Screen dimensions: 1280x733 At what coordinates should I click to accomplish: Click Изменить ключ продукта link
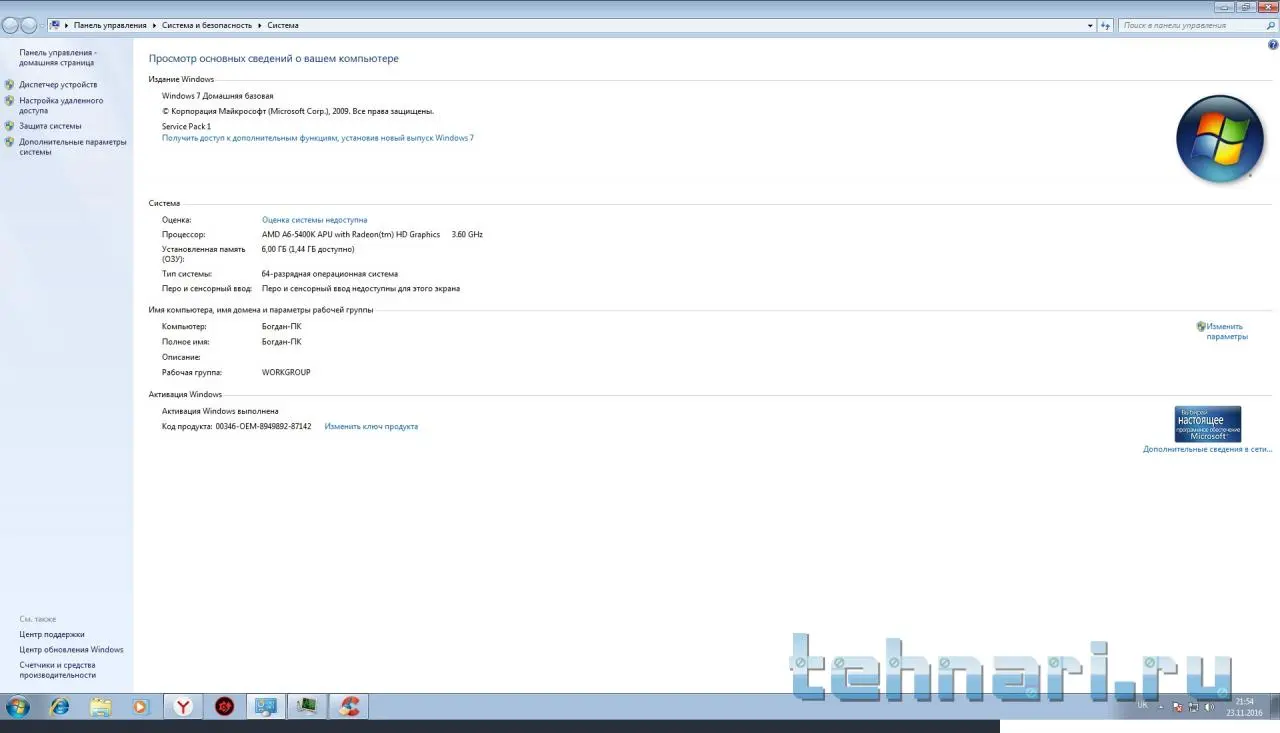(x=371, y=426)
